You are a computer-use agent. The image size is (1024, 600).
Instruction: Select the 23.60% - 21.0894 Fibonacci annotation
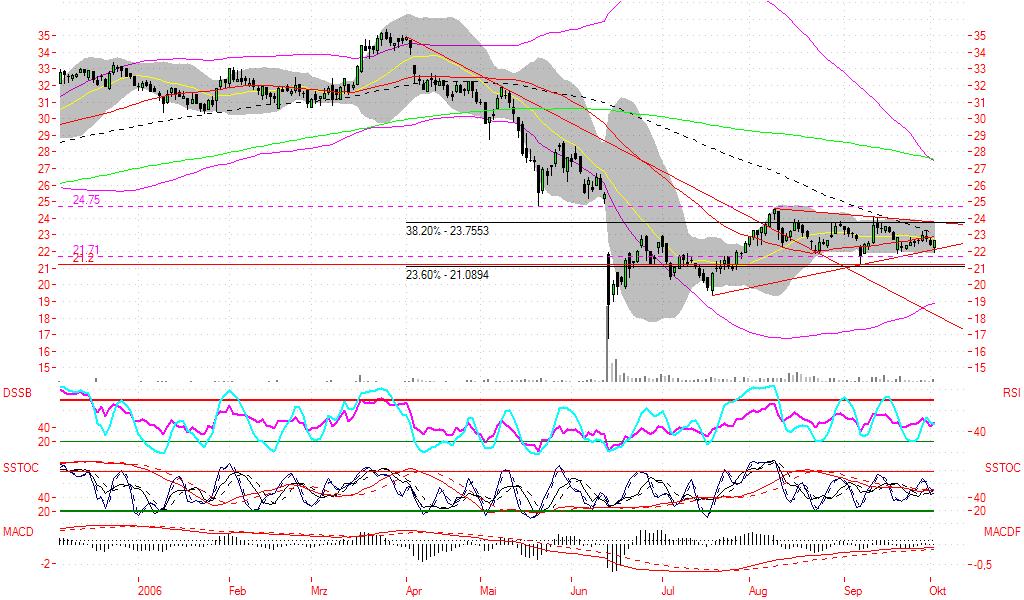point(446,273)
